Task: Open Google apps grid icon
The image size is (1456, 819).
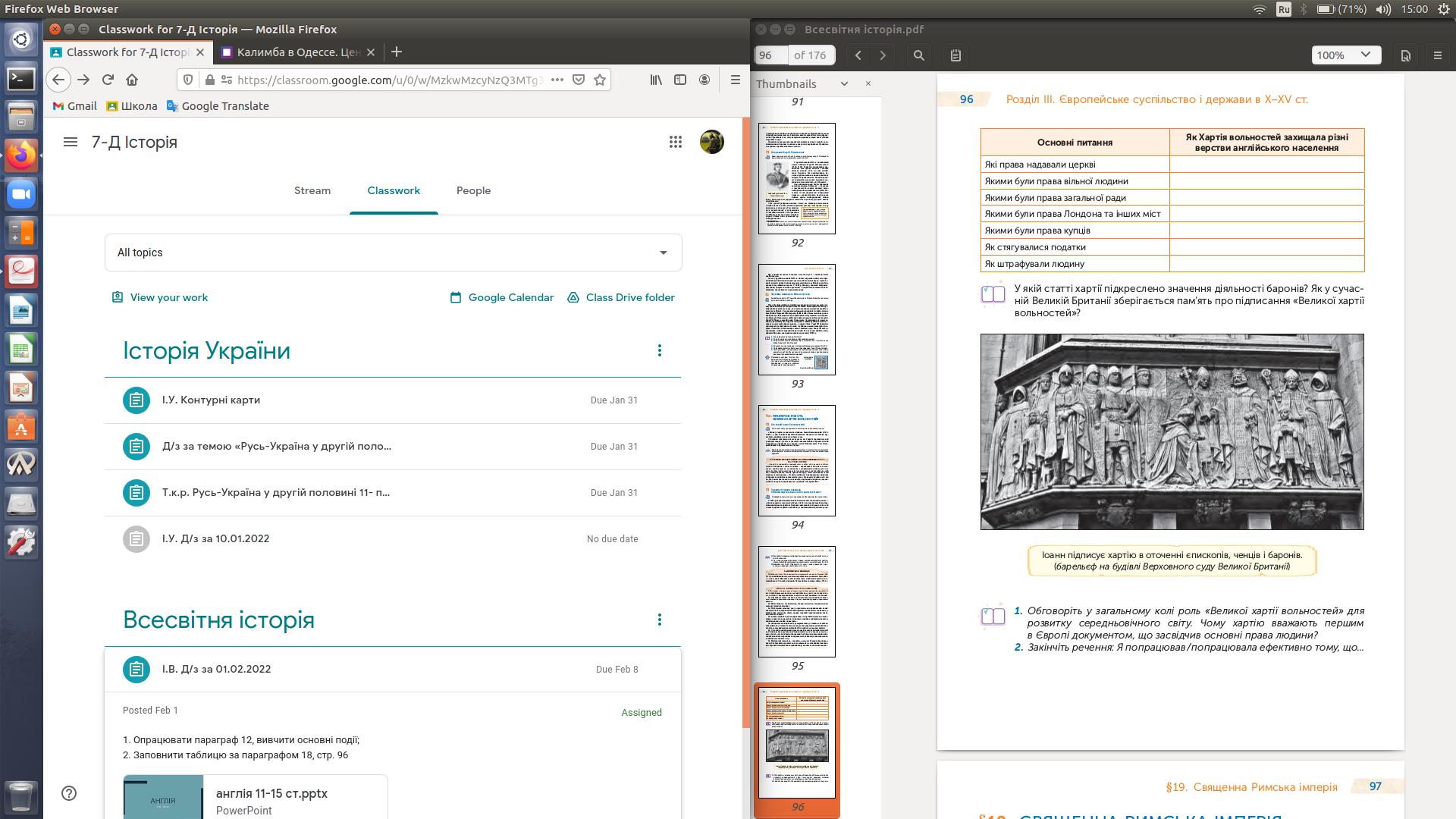Action: pyautogui.click(x=675, y=142)
